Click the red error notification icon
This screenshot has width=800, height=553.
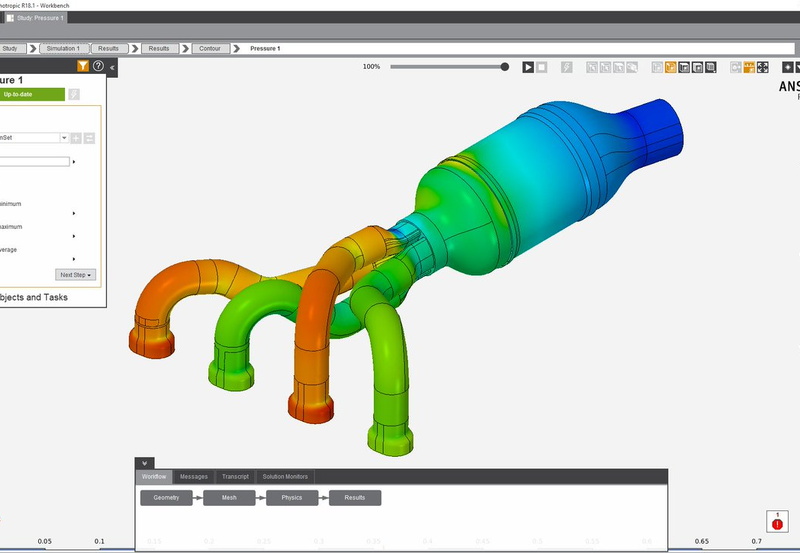777,522
